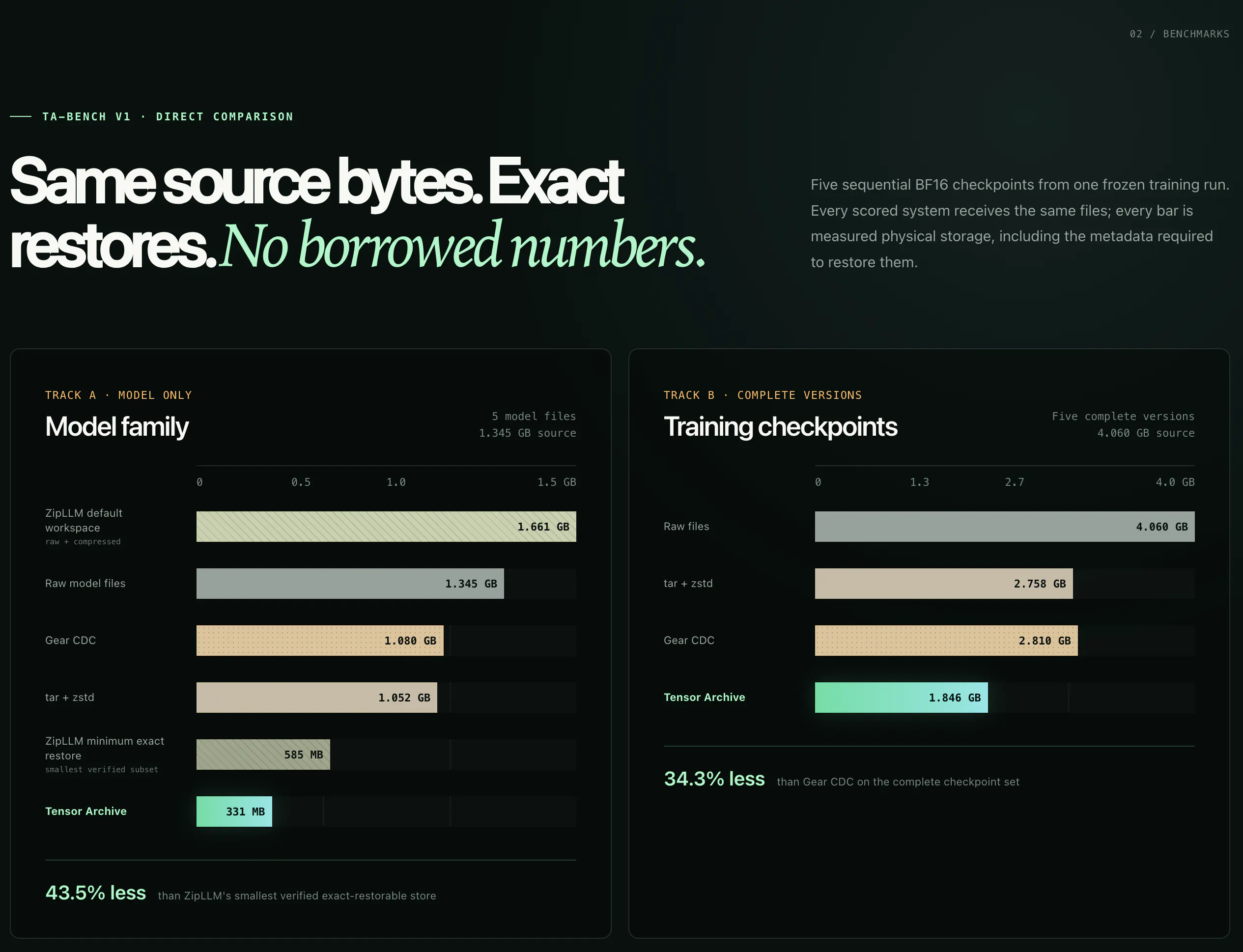The height and width of the screenshot is (952, 1243).
Task: Click the 1.345 GB gray bar
Action: [x=350, y=584]
